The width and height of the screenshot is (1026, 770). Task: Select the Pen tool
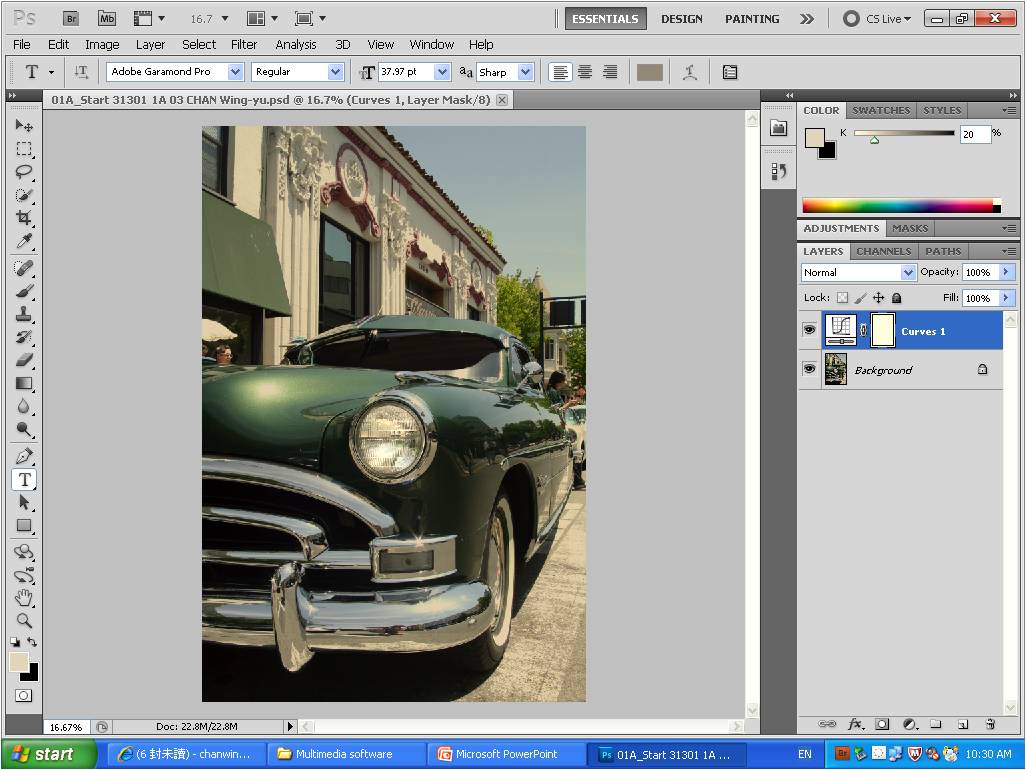click(x=24, y=456)
